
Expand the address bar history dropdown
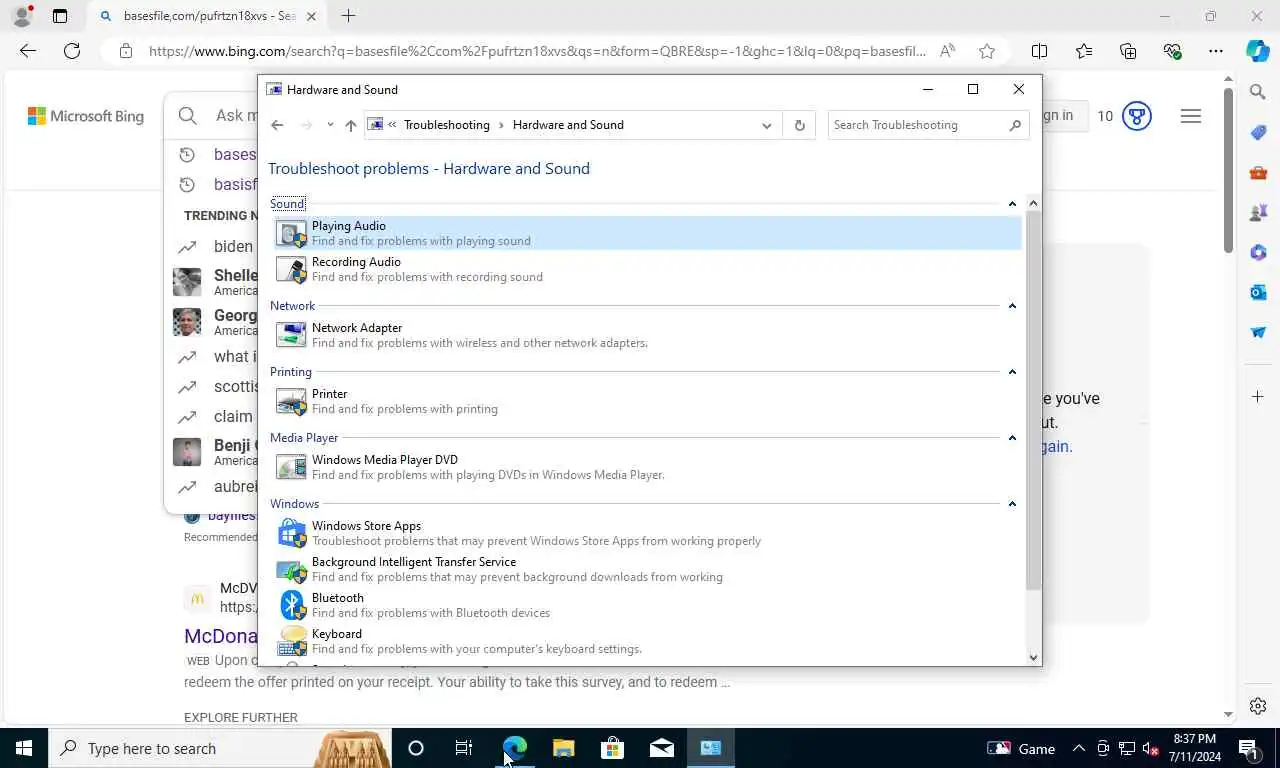[767, 125]
